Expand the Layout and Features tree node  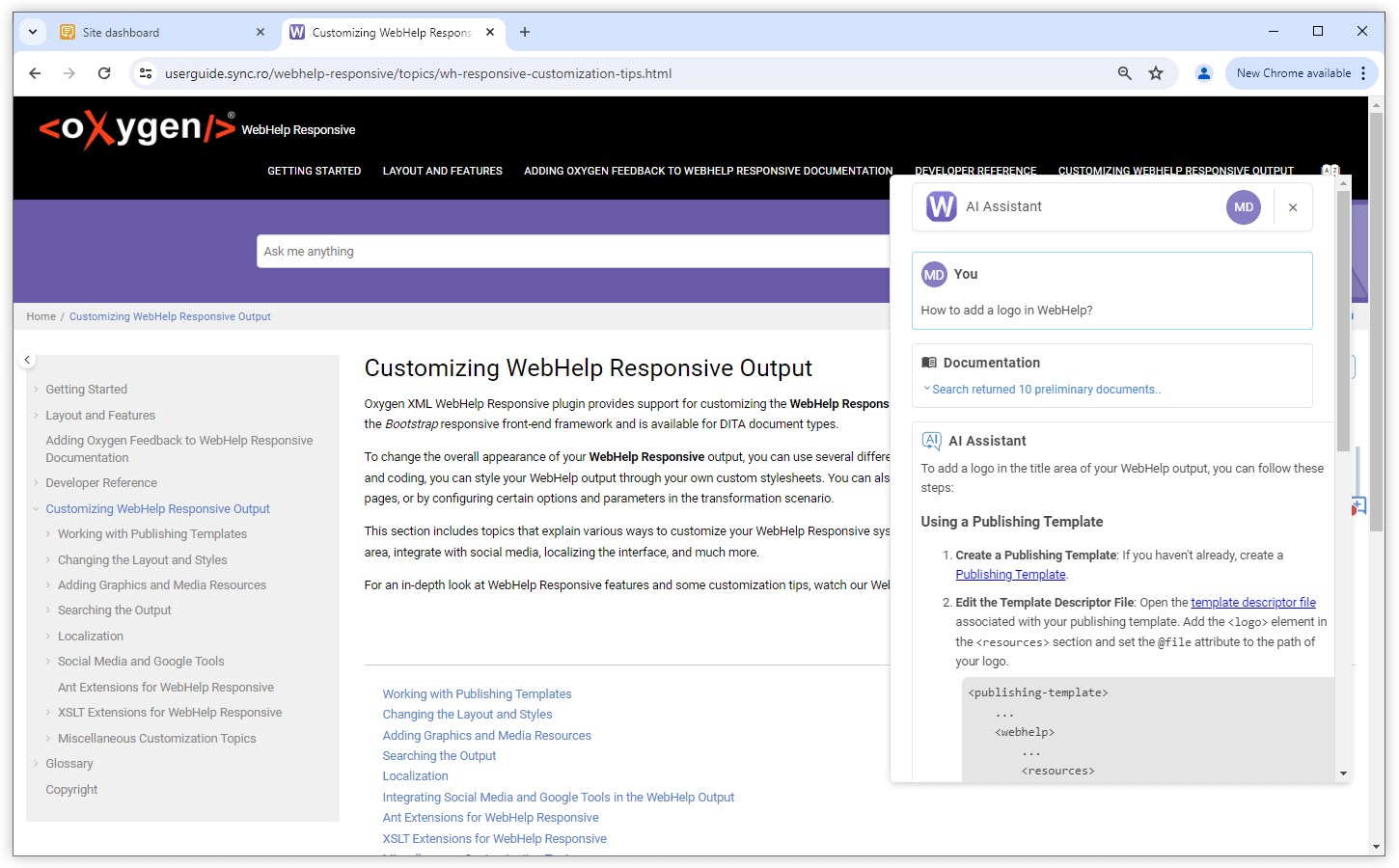click(x=36, y=416)
